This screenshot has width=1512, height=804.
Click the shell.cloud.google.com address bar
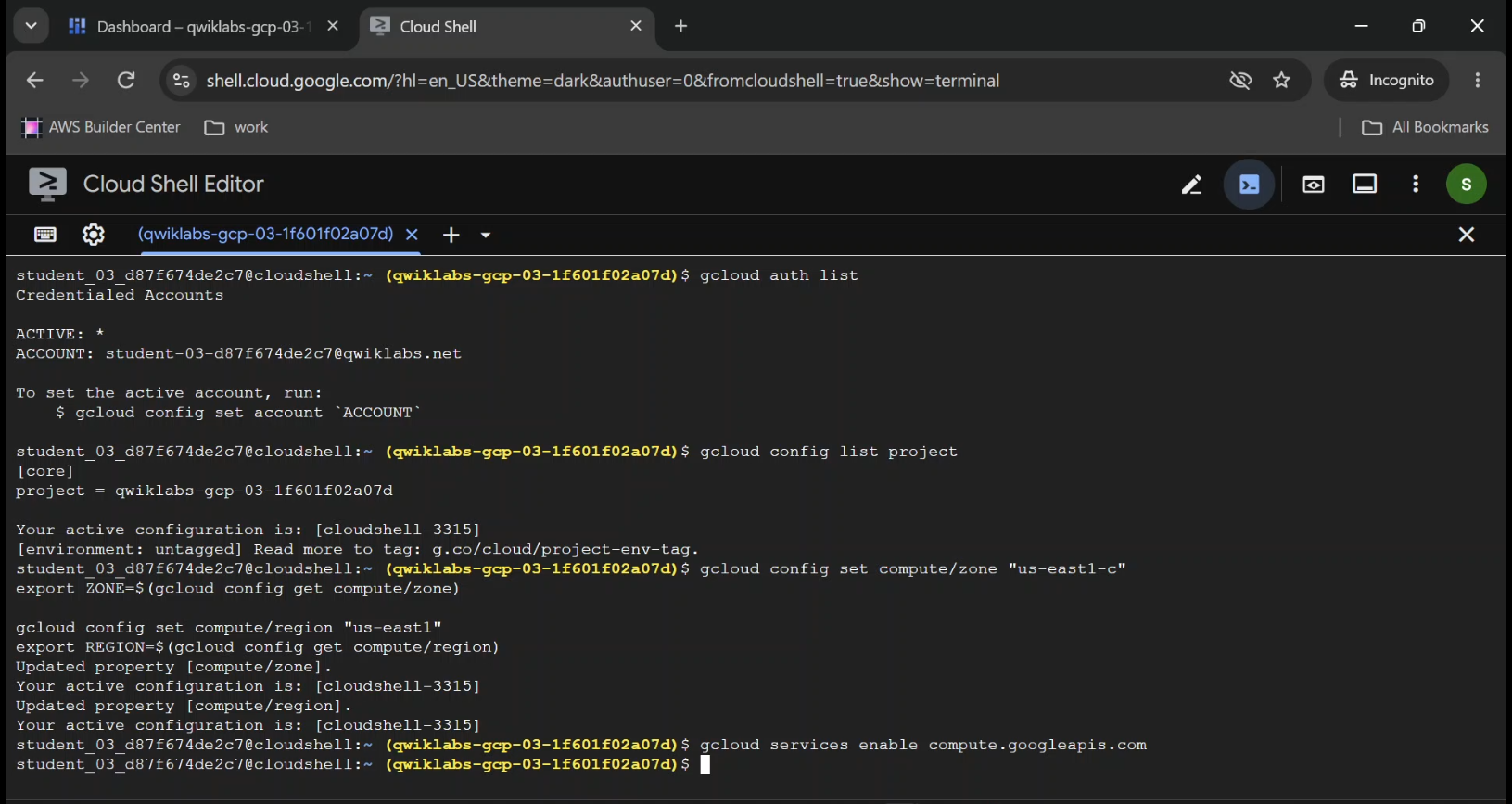click(x=603, y=81)
